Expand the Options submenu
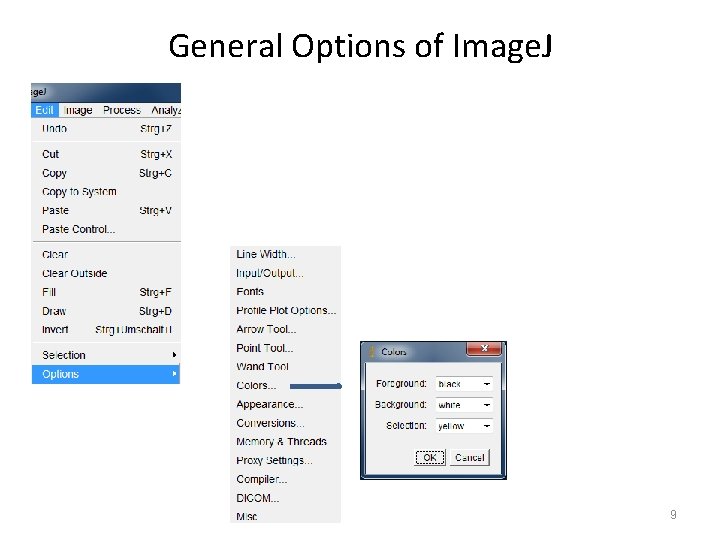This screenshot has height=540, width=720. coord(106,374)
